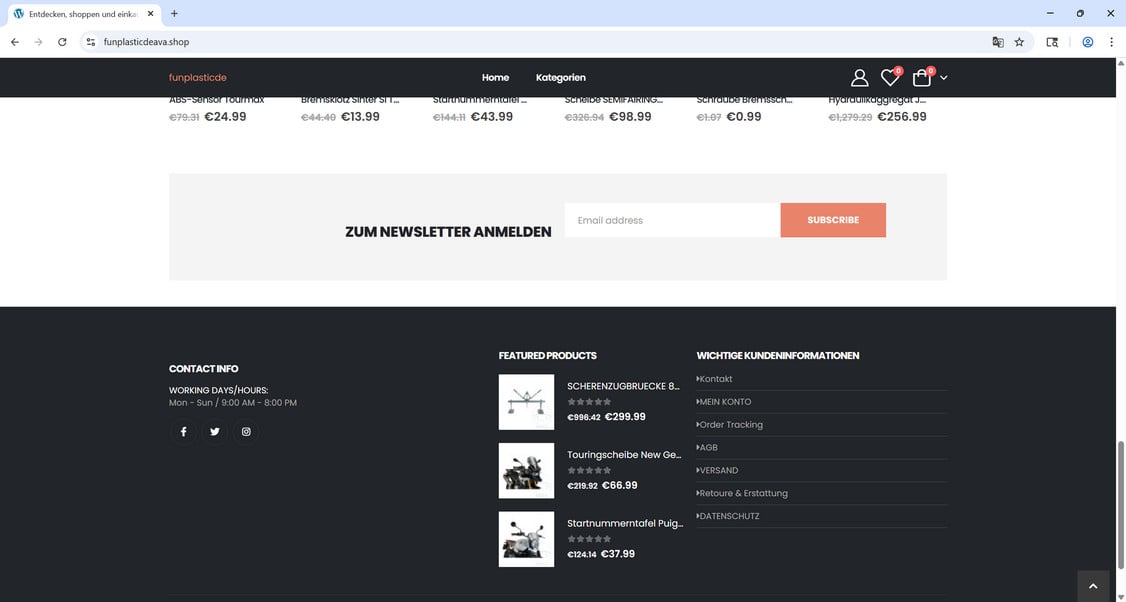Visit the Twitter social icon
Viewport: 1126px width, 602px height.
tap(214, 431)
